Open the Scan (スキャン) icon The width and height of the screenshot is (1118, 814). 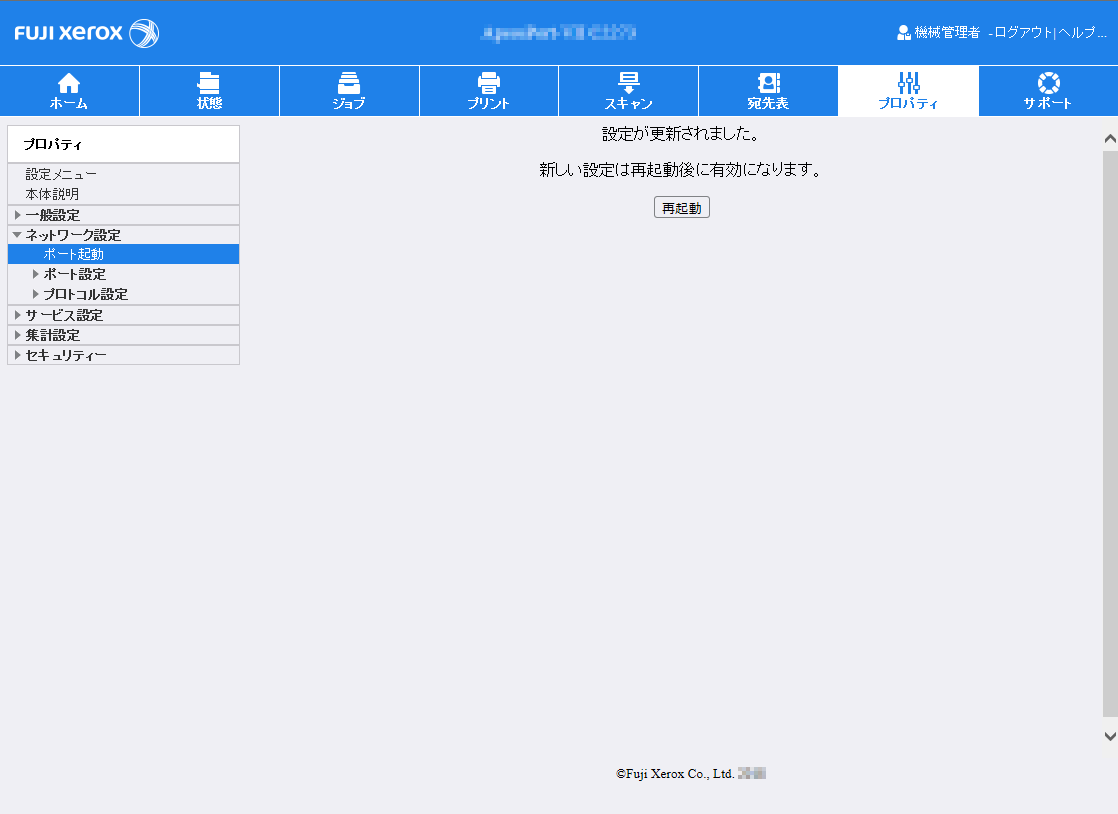tap(628, 84)
